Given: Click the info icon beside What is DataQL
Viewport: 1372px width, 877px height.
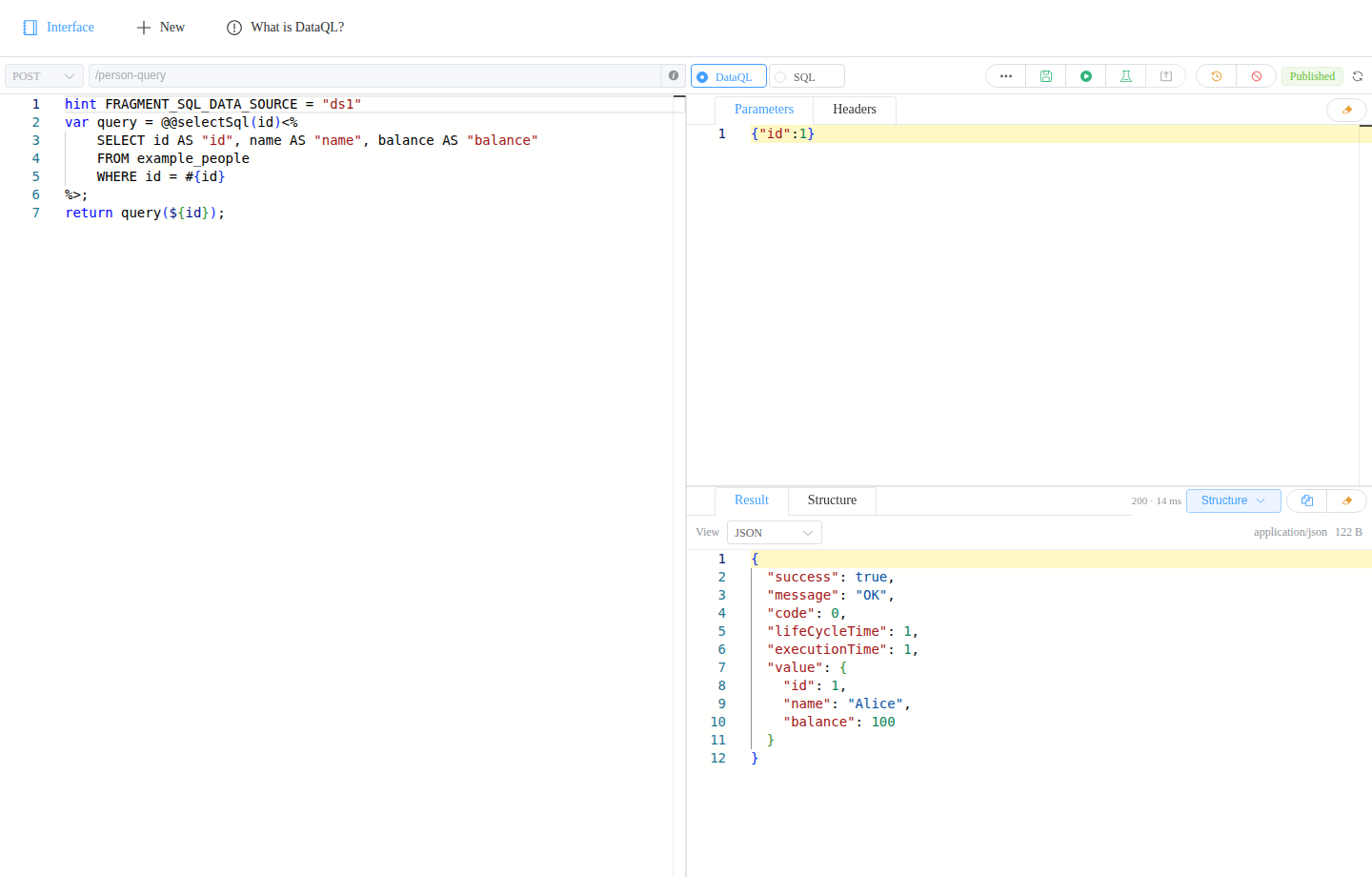Looking at the screenshot, I should [234, 28].
